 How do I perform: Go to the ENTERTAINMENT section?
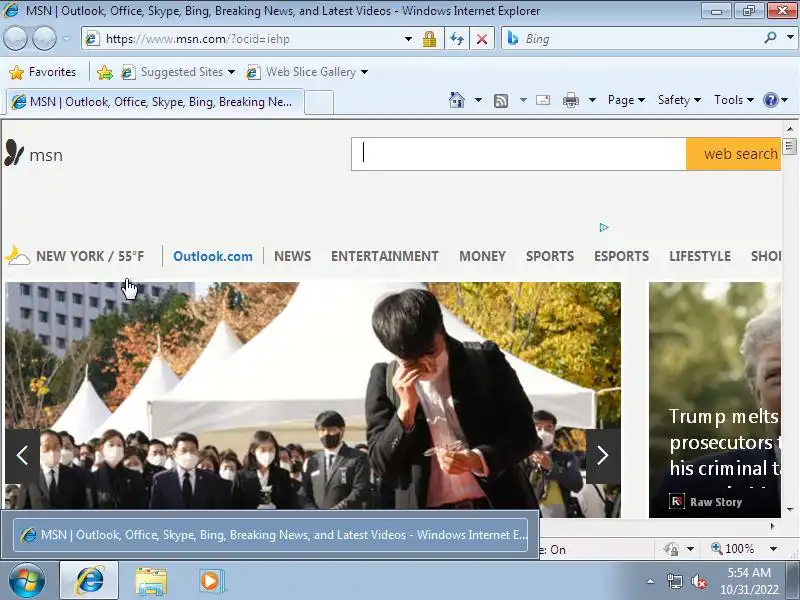(385, 256)
